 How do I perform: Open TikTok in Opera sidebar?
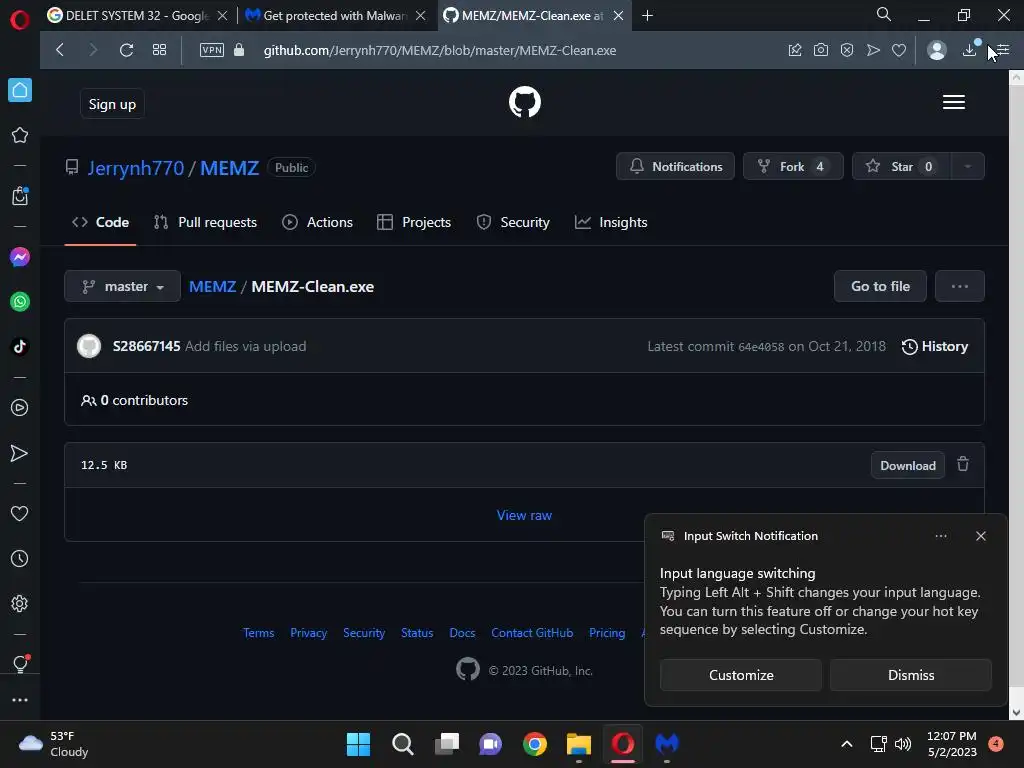20,346
